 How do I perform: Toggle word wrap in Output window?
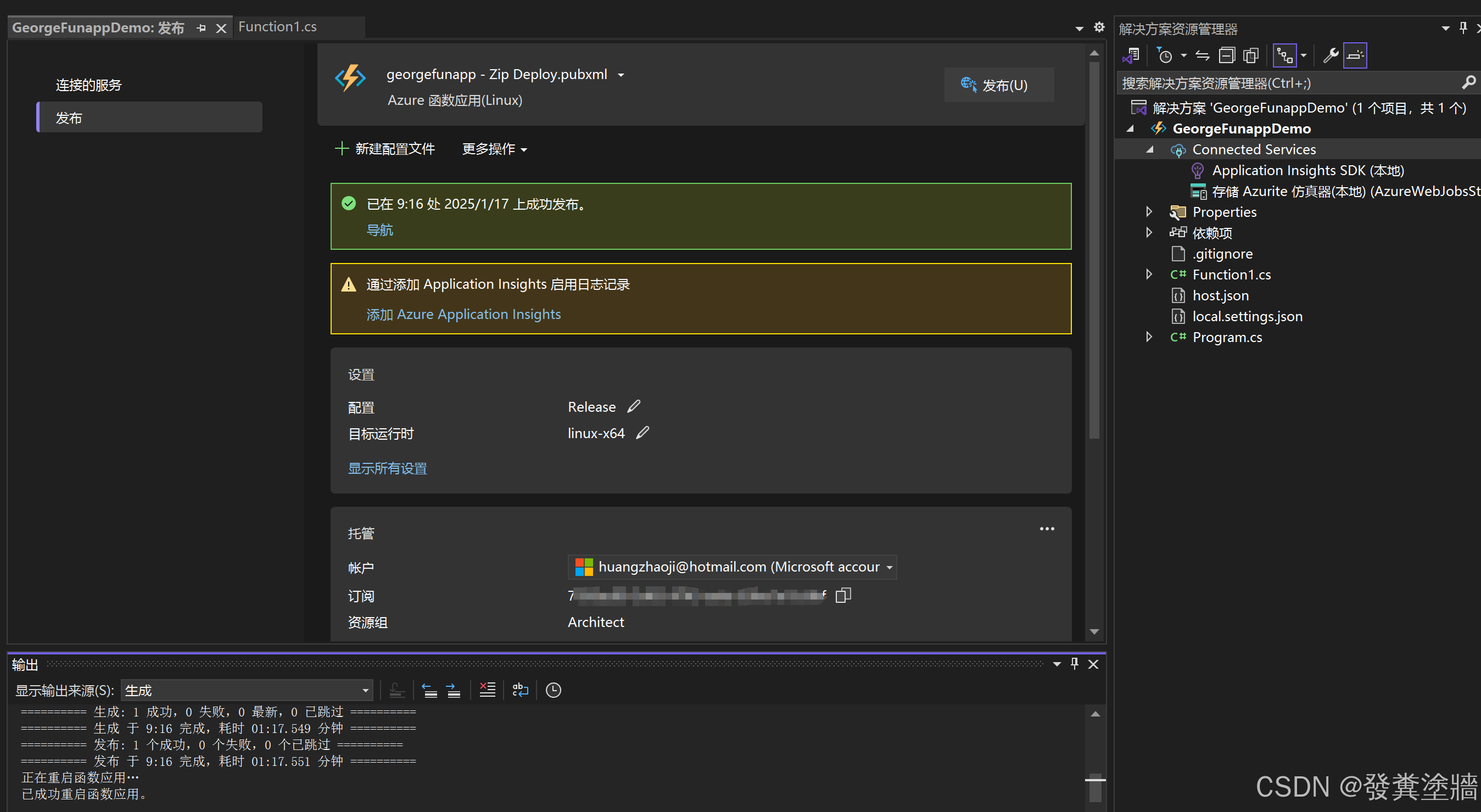[x=521, y=690]
